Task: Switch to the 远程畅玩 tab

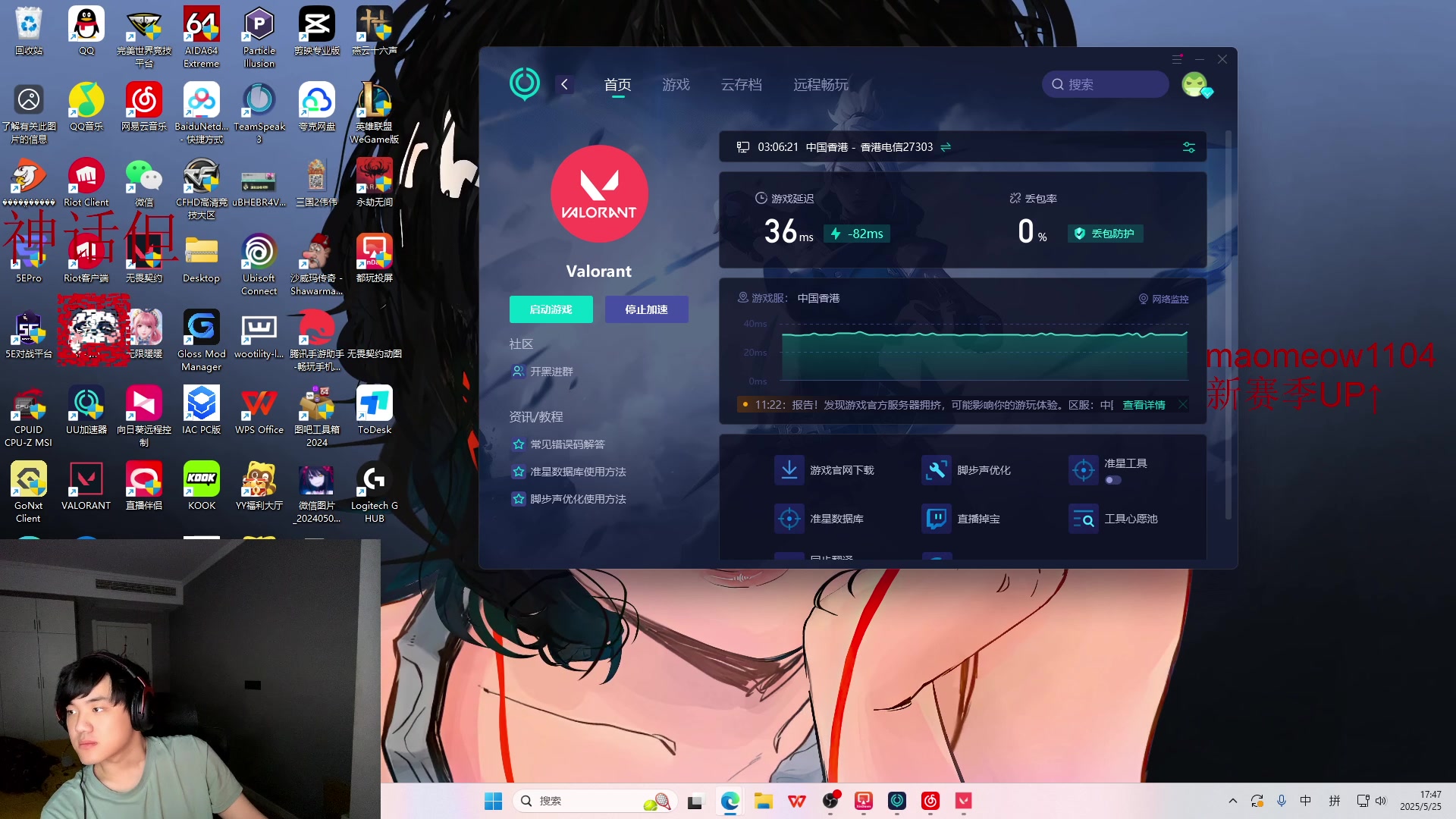Action: (x=821, y=85)
